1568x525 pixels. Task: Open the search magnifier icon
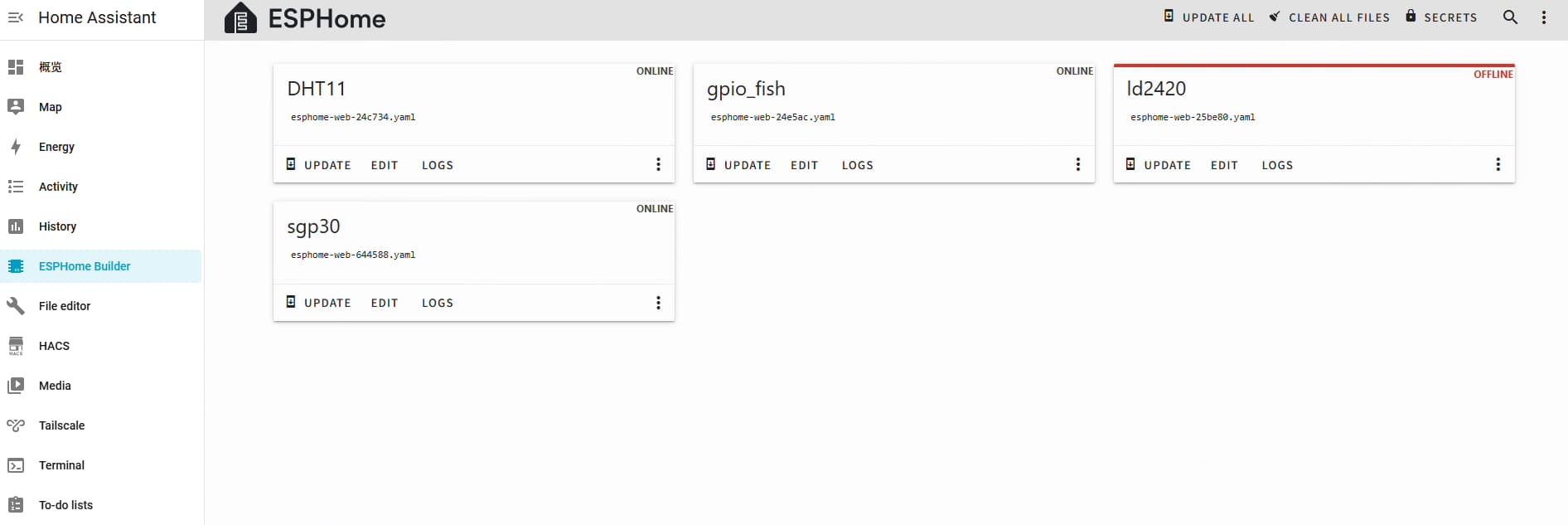[x=1510, y=17]
